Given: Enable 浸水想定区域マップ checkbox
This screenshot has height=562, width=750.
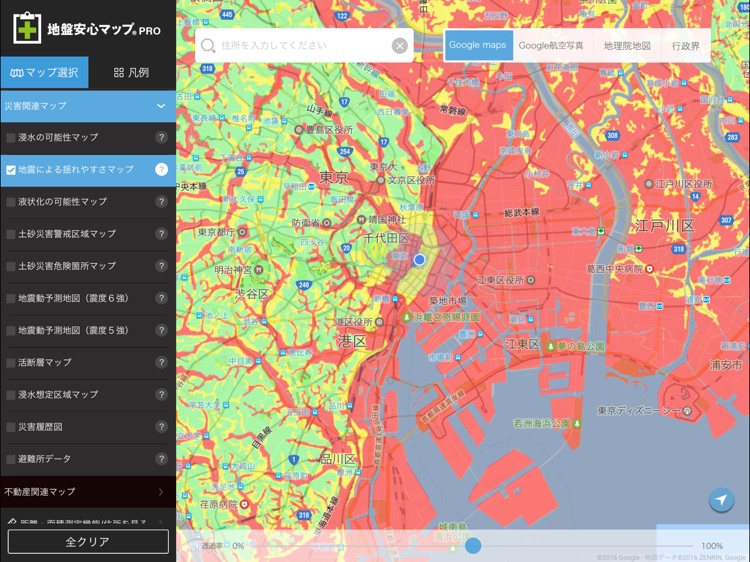Looking at the screenshot, I should 11,395.
